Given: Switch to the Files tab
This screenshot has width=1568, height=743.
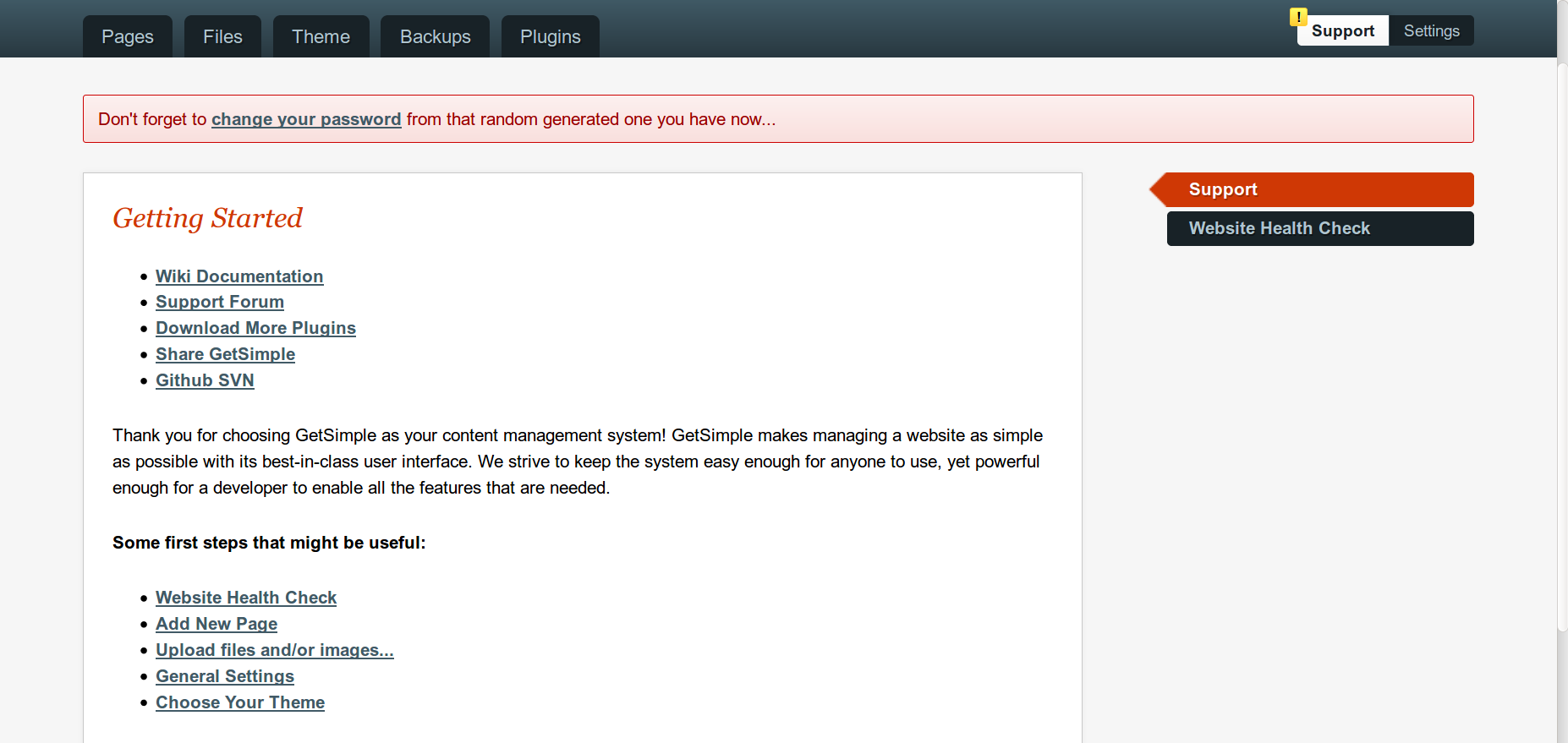Looking at the screenshot, I should point(222,36).
